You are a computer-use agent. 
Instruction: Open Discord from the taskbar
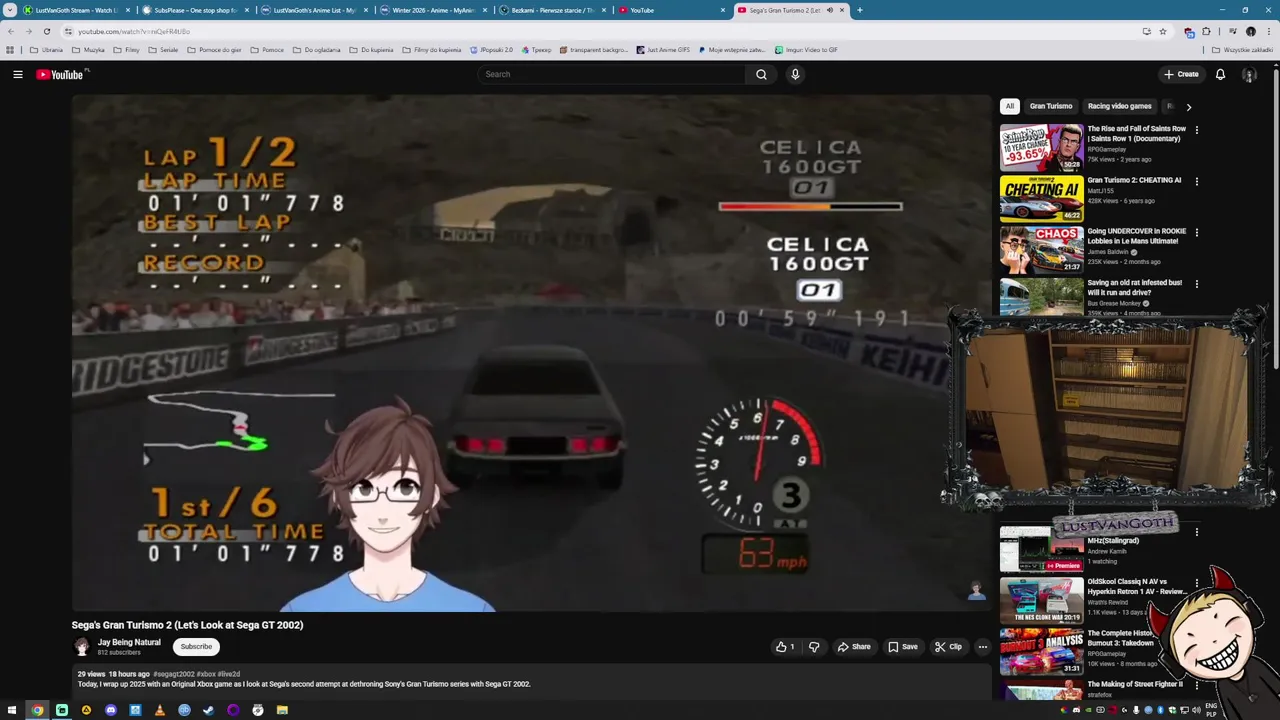pyautogui.click(x=110, y=710)
